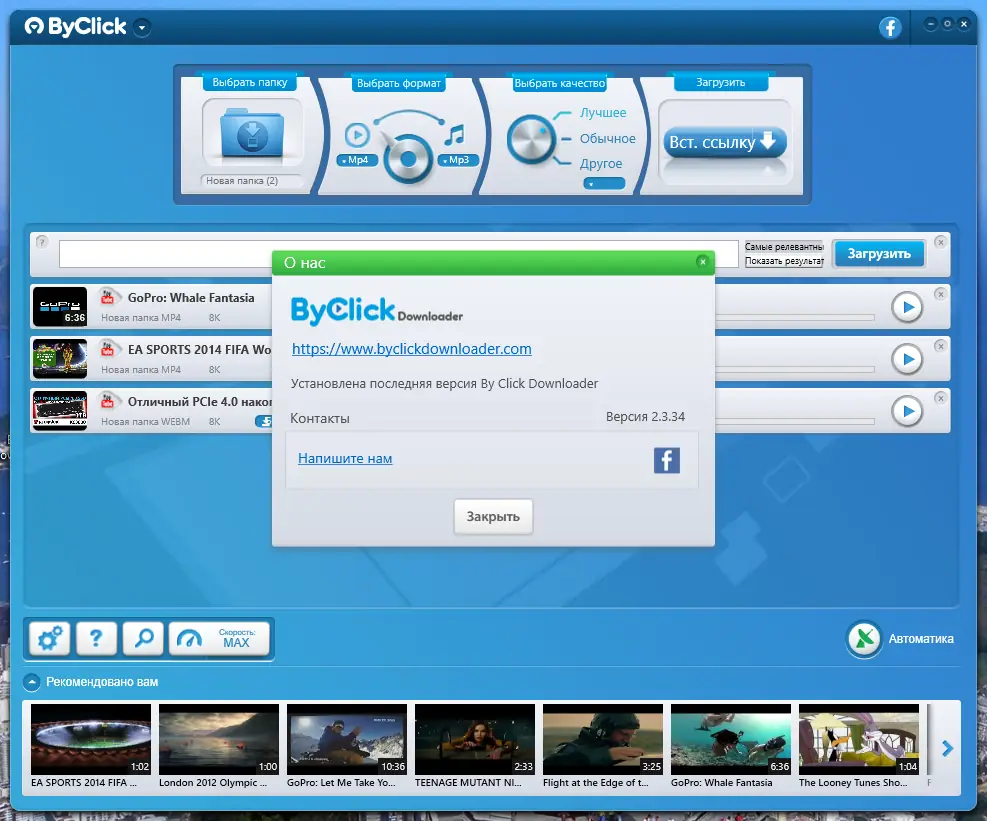
Task: Open settings with the gears icon
Action: (50, 639)
